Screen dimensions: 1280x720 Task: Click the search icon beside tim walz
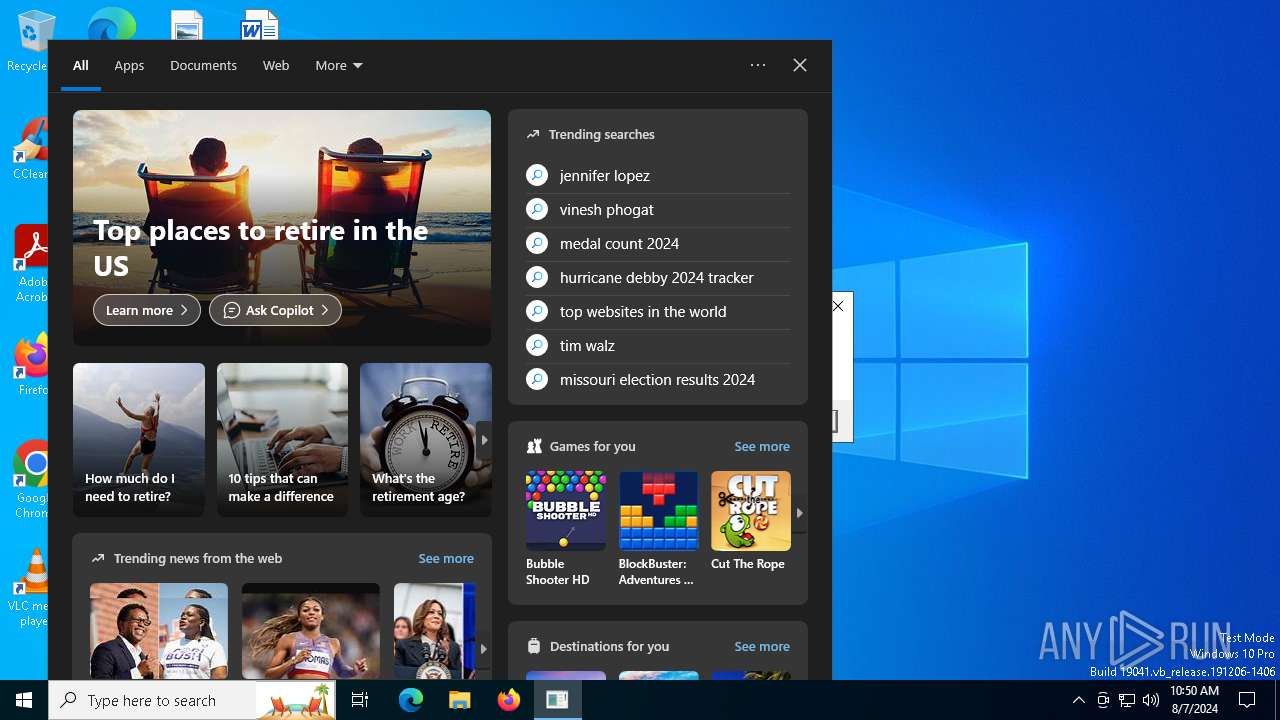(x=537, y=345)
